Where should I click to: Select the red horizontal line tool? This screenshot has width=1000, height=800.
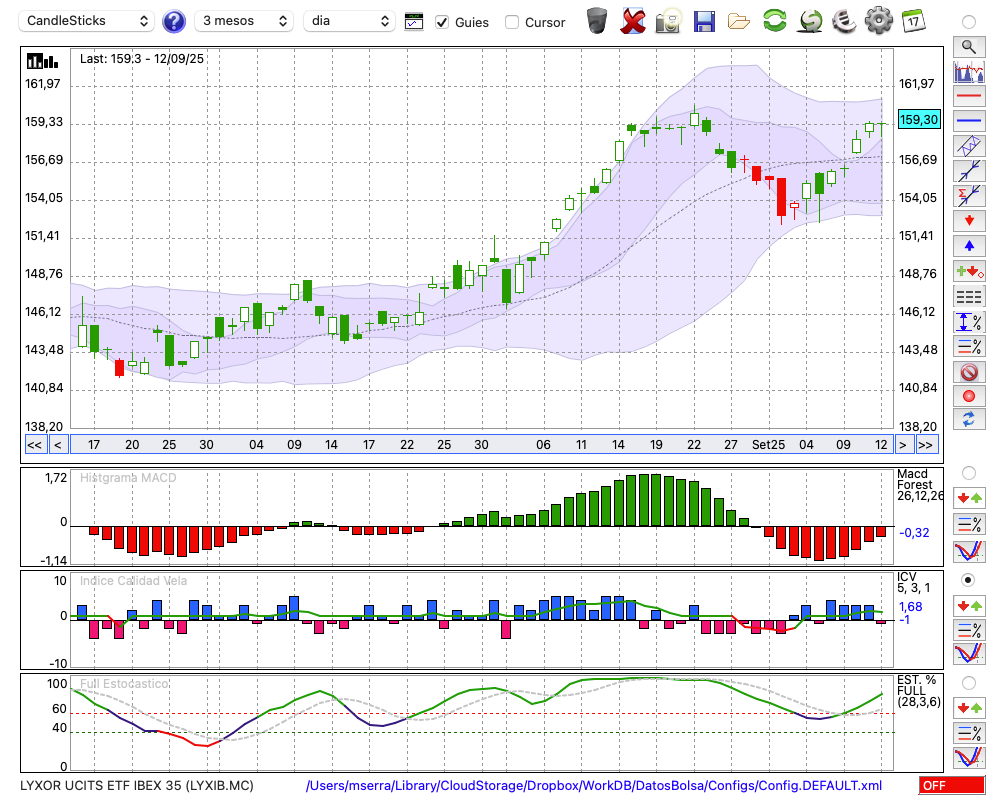click(969, 96)
